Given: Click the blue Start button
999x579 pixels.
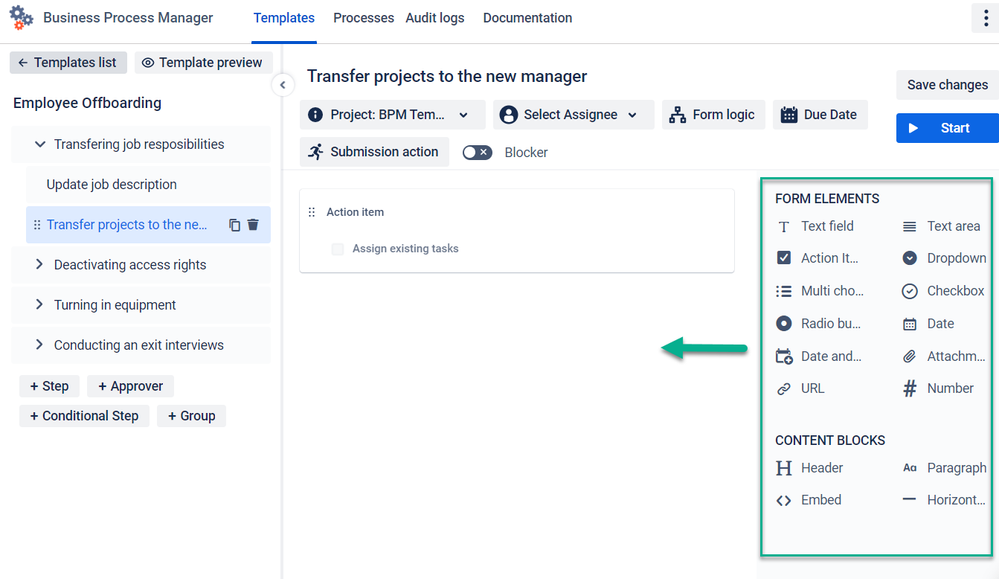Looking at the screenshot, I should 947,128.
